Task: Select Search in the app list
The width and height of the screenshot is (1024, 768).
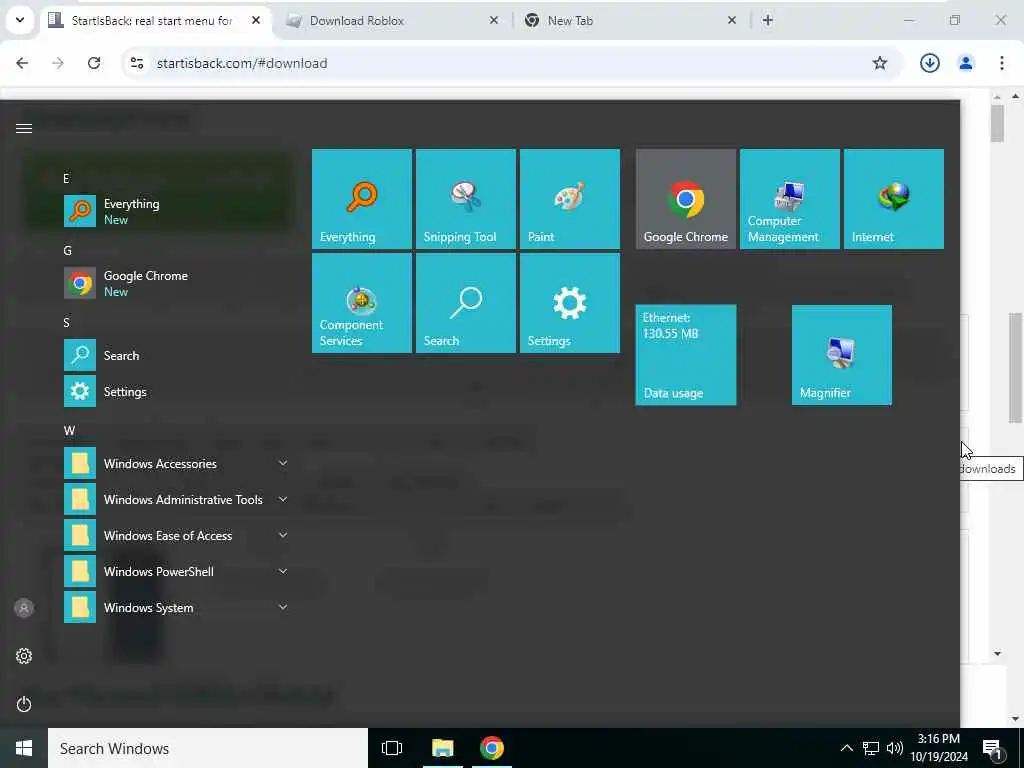Action: pos(176,355)
